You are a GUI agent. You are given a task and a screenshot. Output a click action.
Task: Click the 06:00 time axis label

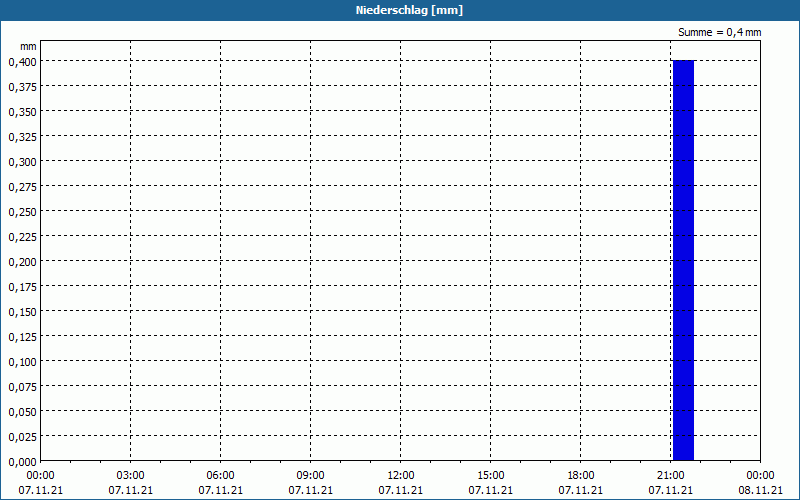point(220,475)
